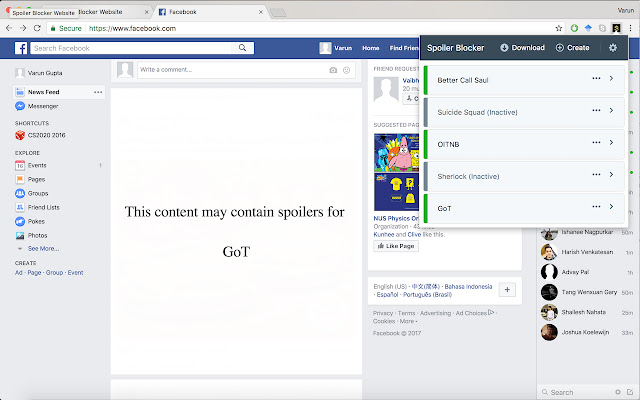Open chat sidebar settings gear icon
Image resolution: width=640 pixels, height=400 pixels.
pyautogui.click(x=618, y=392)
